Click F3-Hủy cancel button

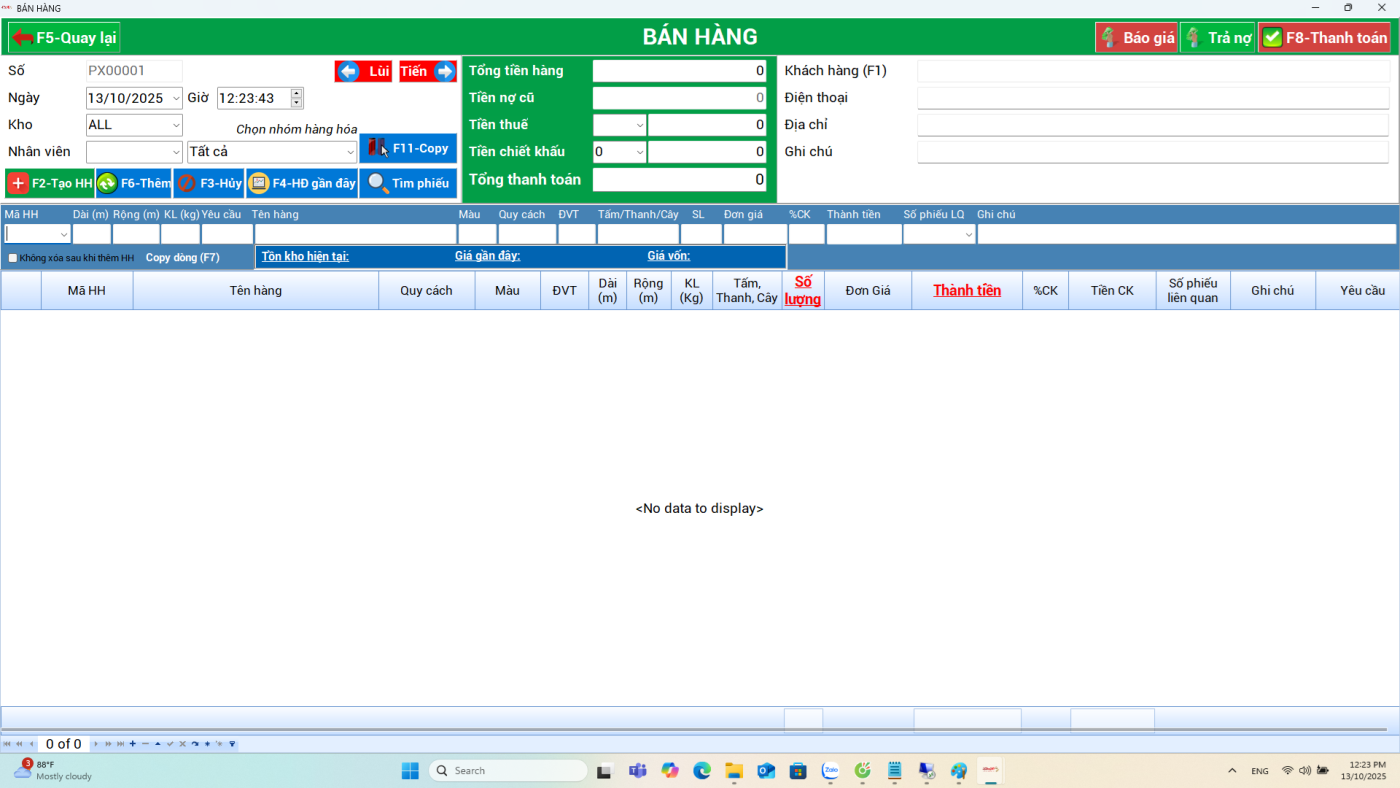tap(209, 183)
